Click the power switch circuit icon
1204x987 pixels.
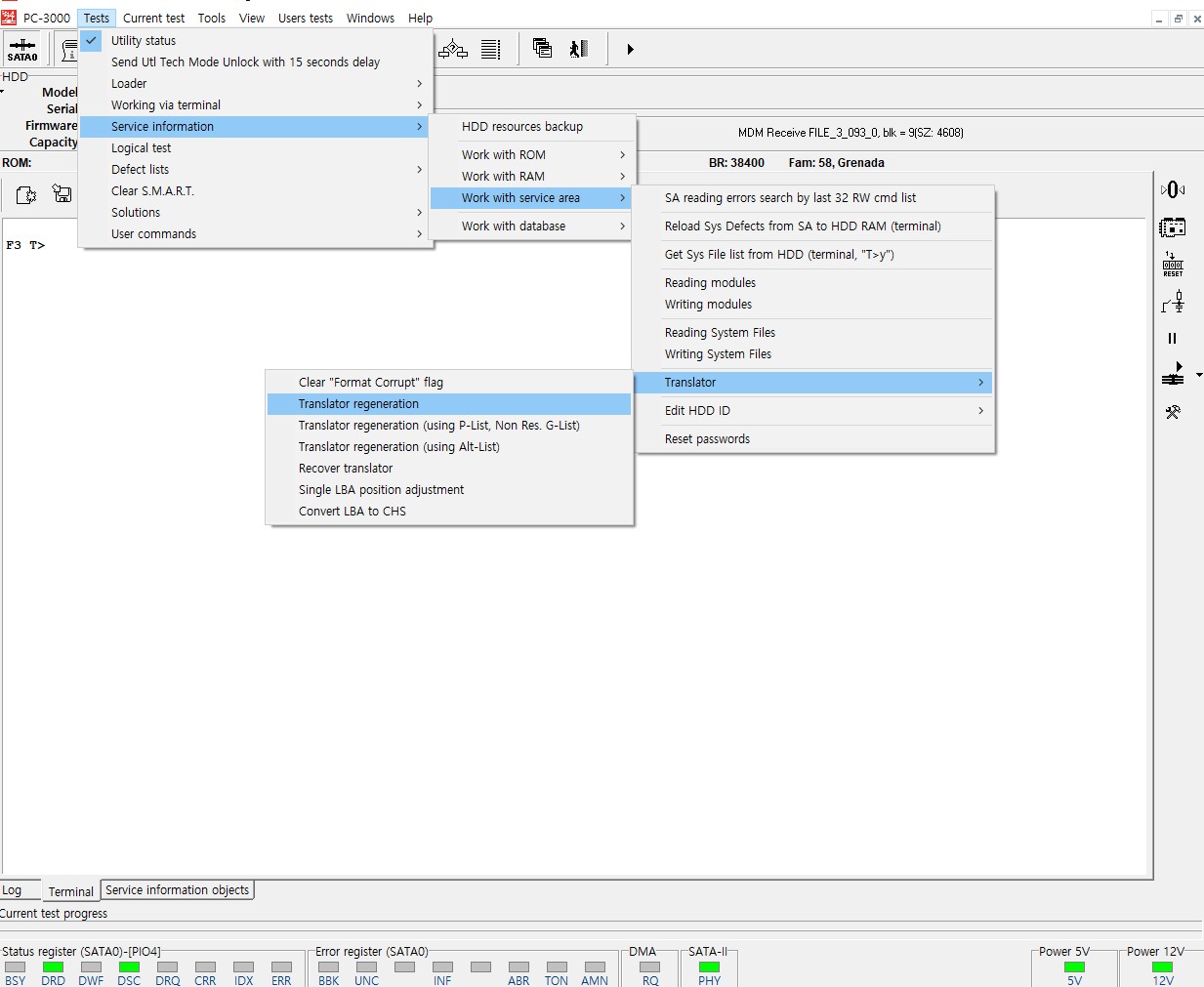[1173, 302]
